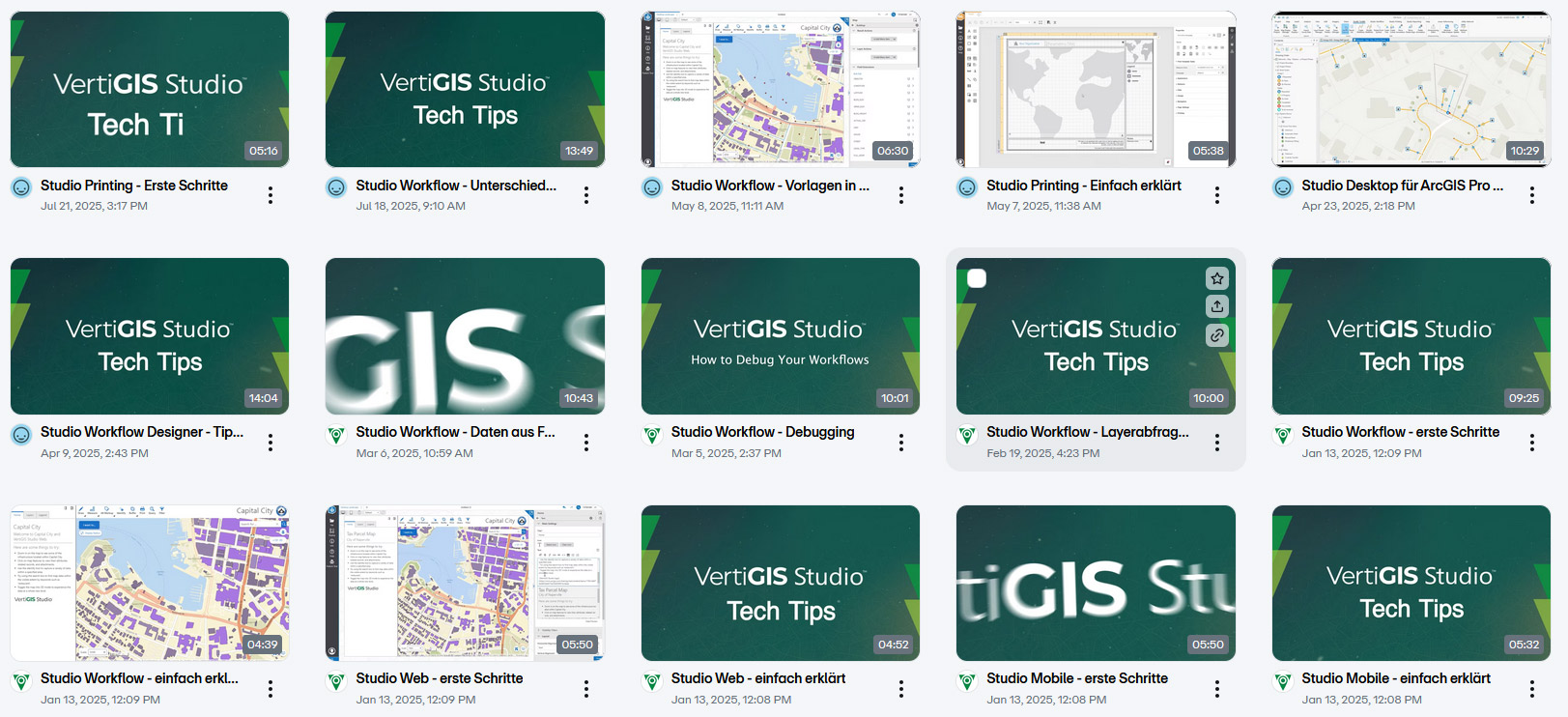Open more options for Studio Workflow - Vorlagen video

click(901, 195)
